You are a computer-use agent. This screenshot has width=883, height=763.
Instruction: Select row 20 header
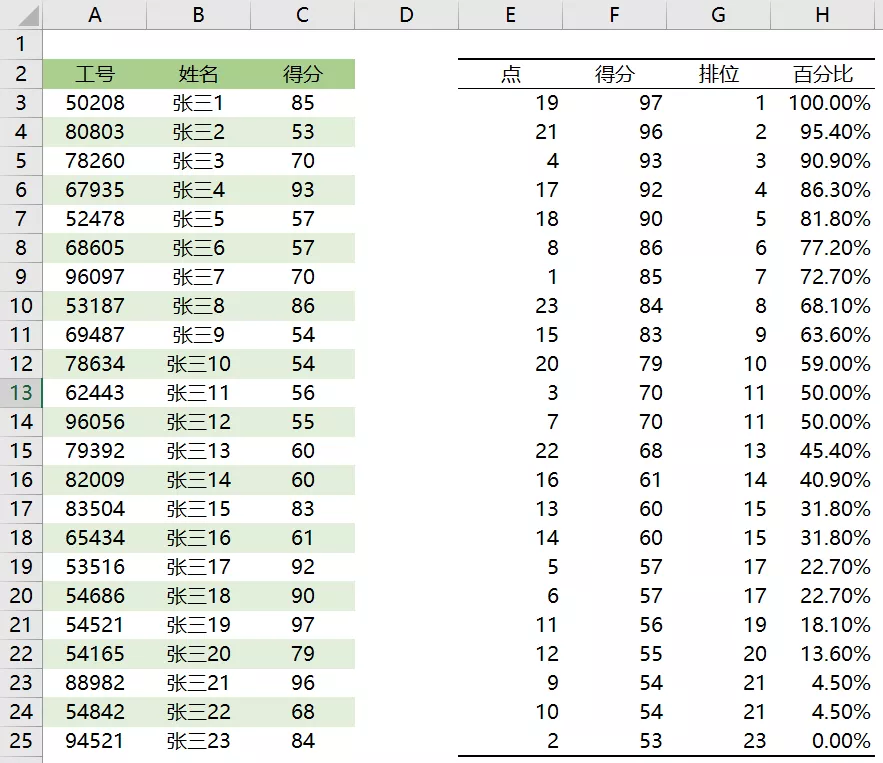pos(21,596)
